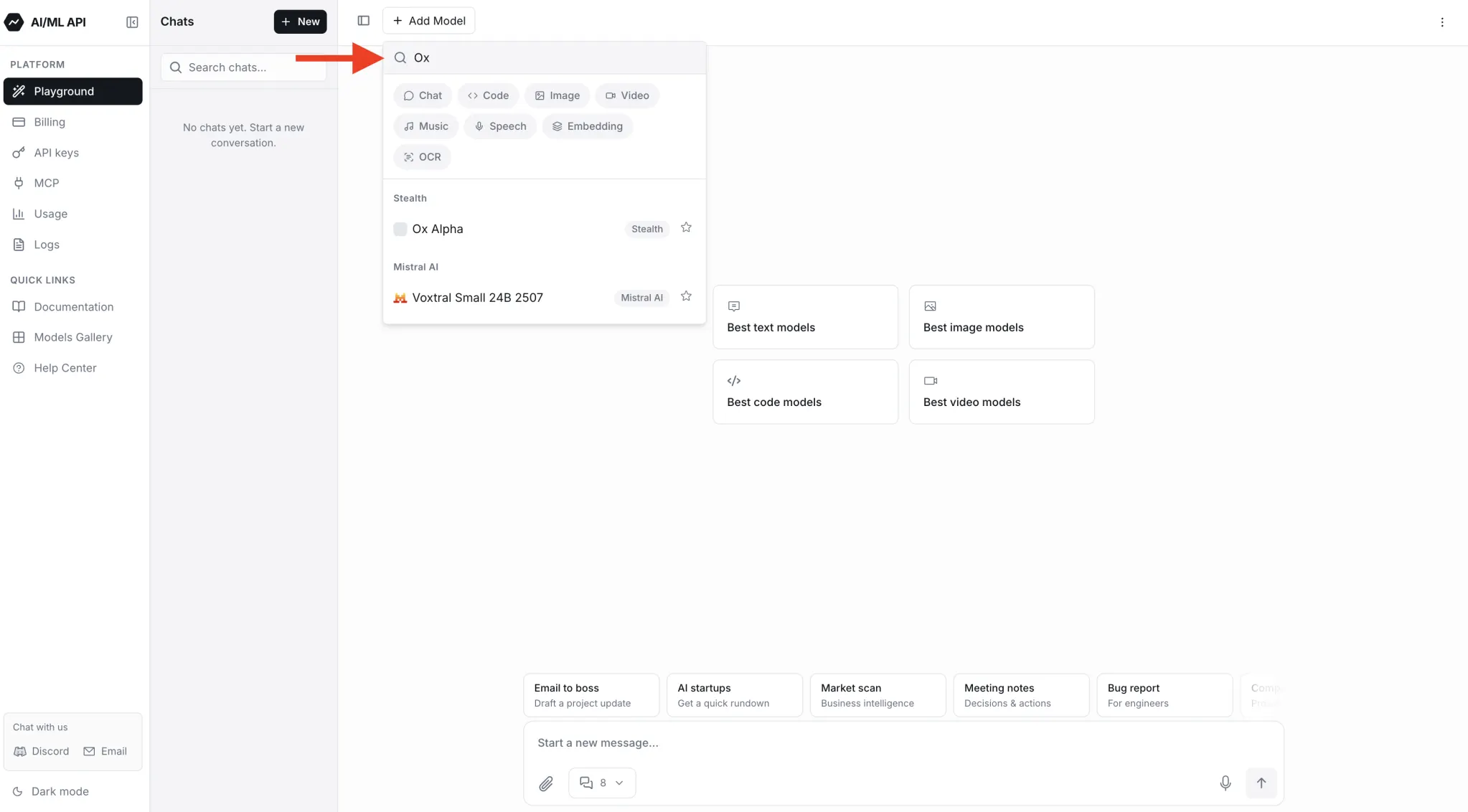Image resolution: width=1468 pixels, height=812 pixels.
Task: Open Documentation link
Action: (72, 307)
